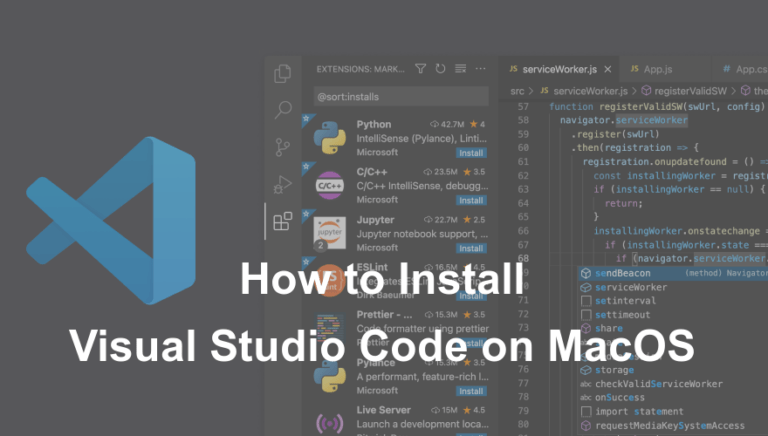Click the Pylance extension logo
Screen dimensions: 768x436
pyautogui.click(x=330, y=375)
